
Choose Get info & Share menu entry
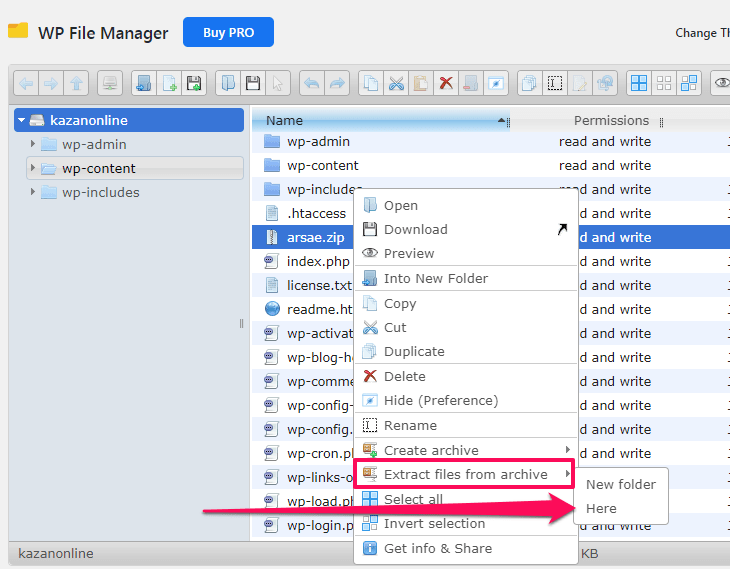466,549
